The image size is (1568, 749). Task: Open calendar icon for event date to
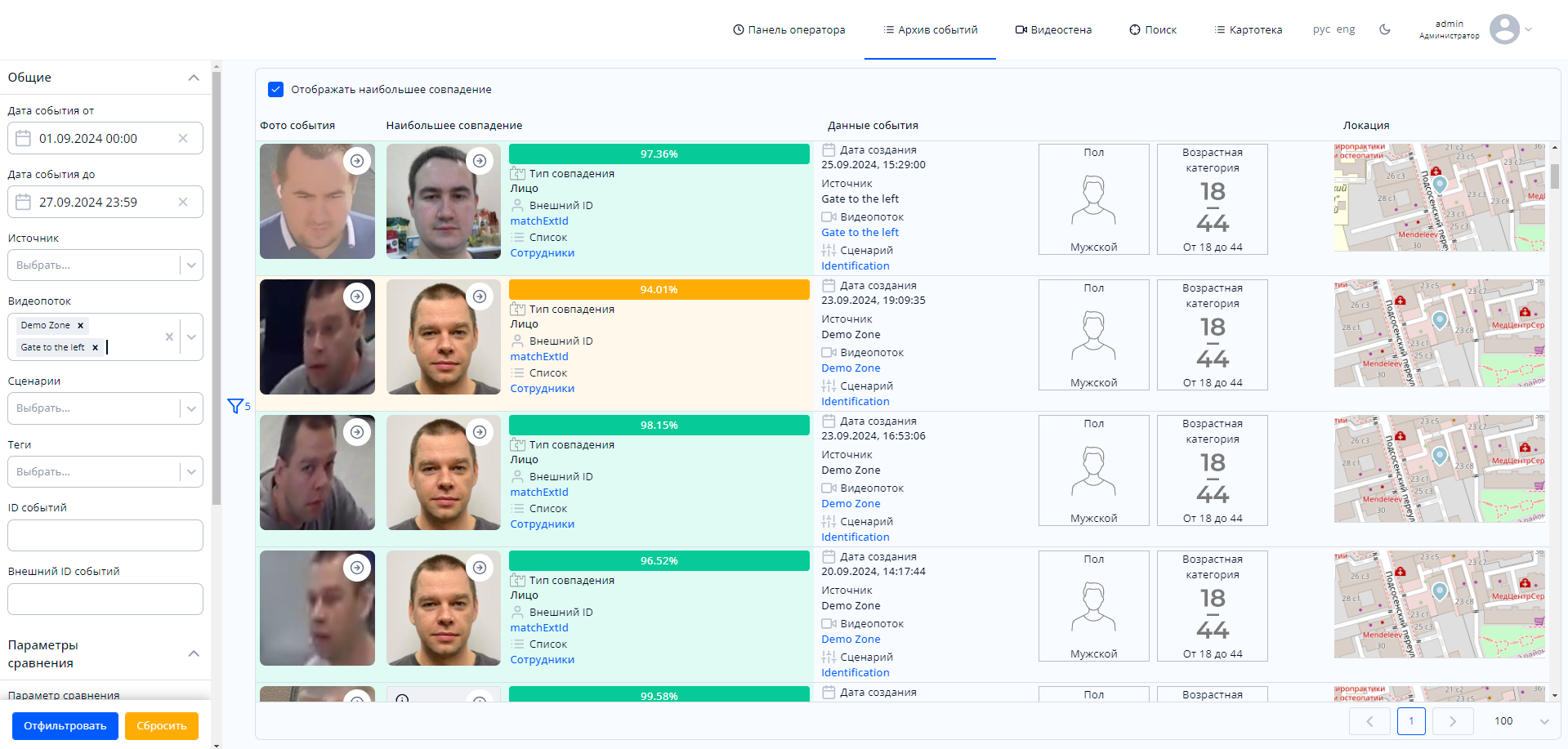click(x=24, y=202)
